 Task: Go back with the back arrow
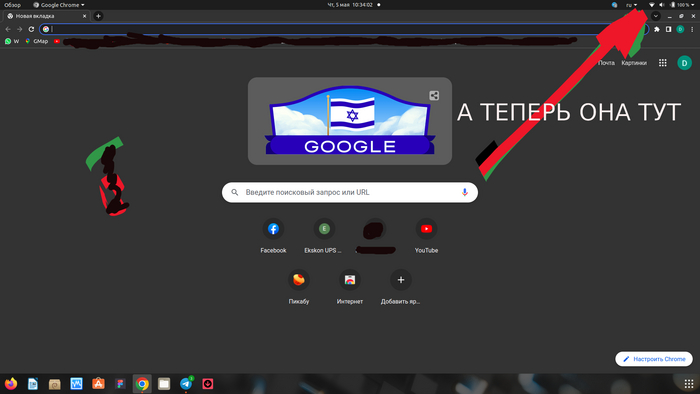click(8, 29)
